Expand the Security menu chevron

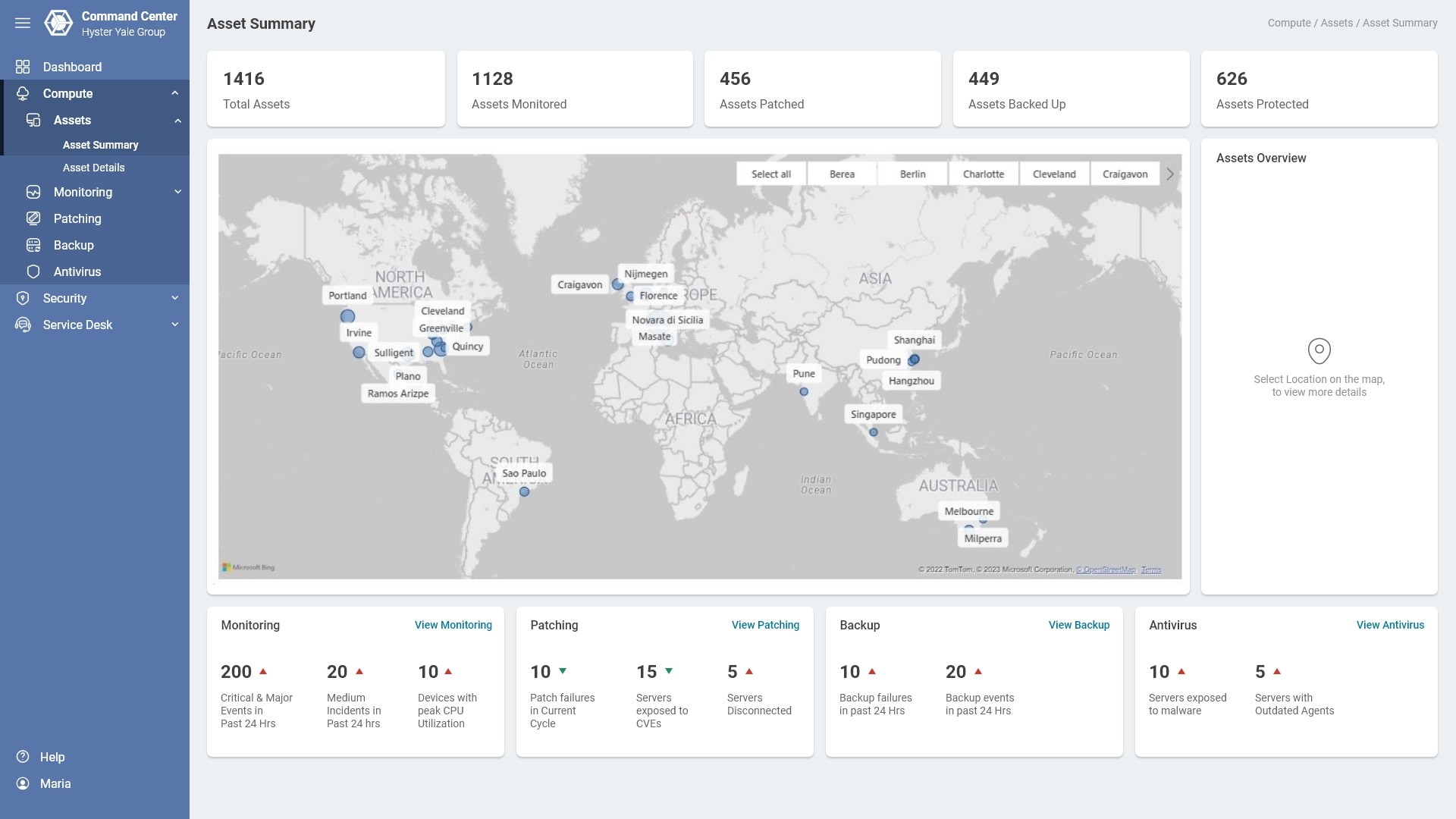[175, 298]
